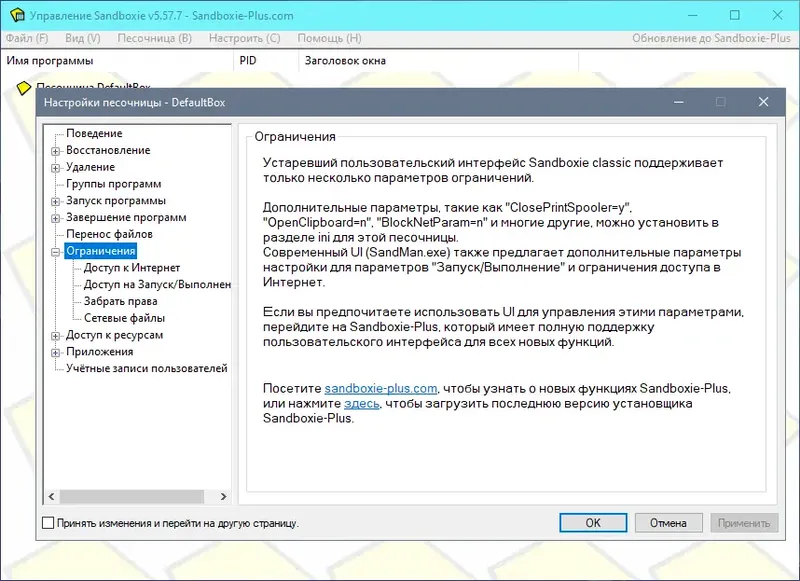Select Учётные записи пользователей item

click(147, 368)
